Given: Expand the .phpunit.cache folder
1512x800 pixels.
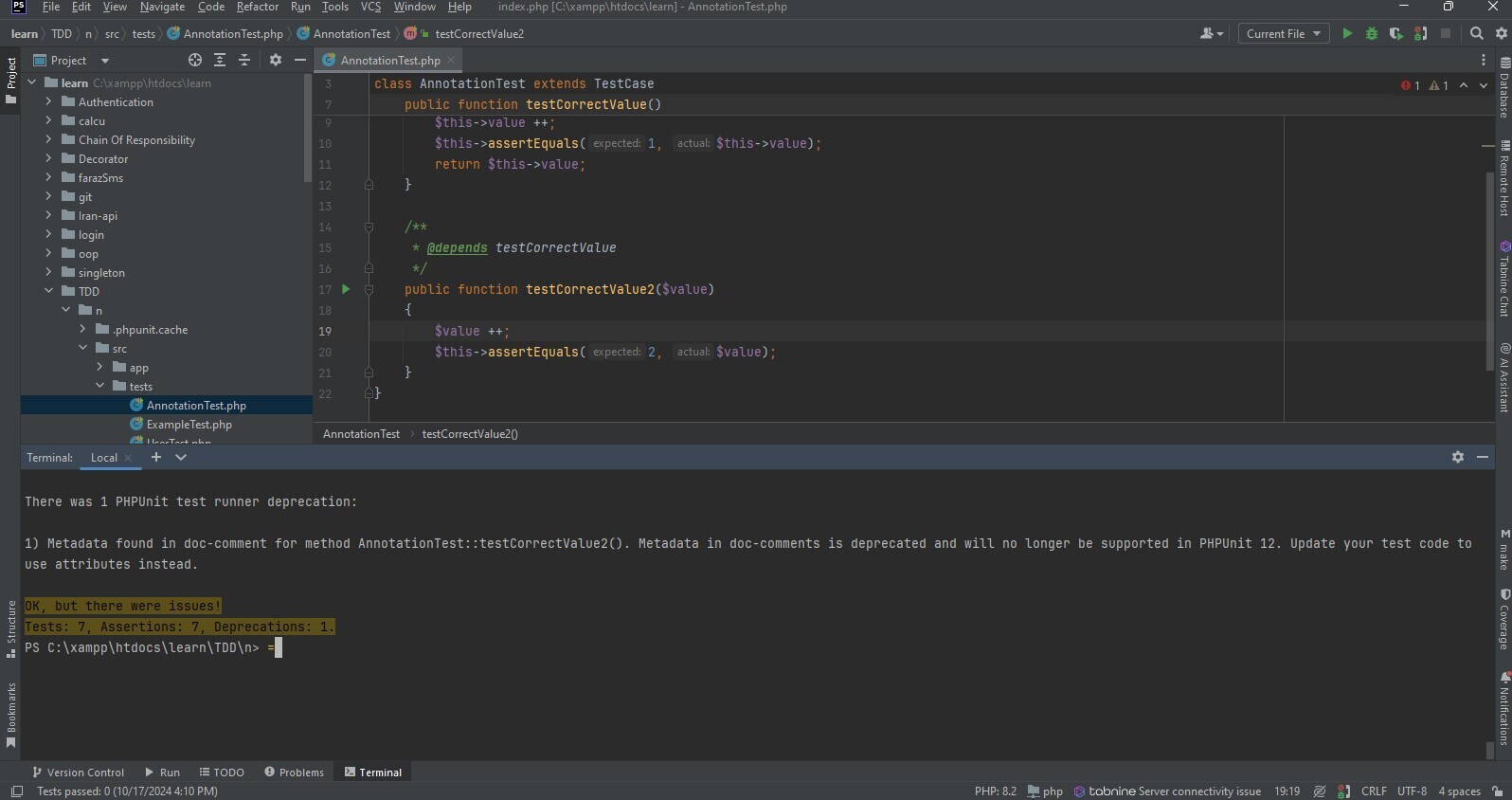Looking at the screenshot, I should tap(82, 329).
